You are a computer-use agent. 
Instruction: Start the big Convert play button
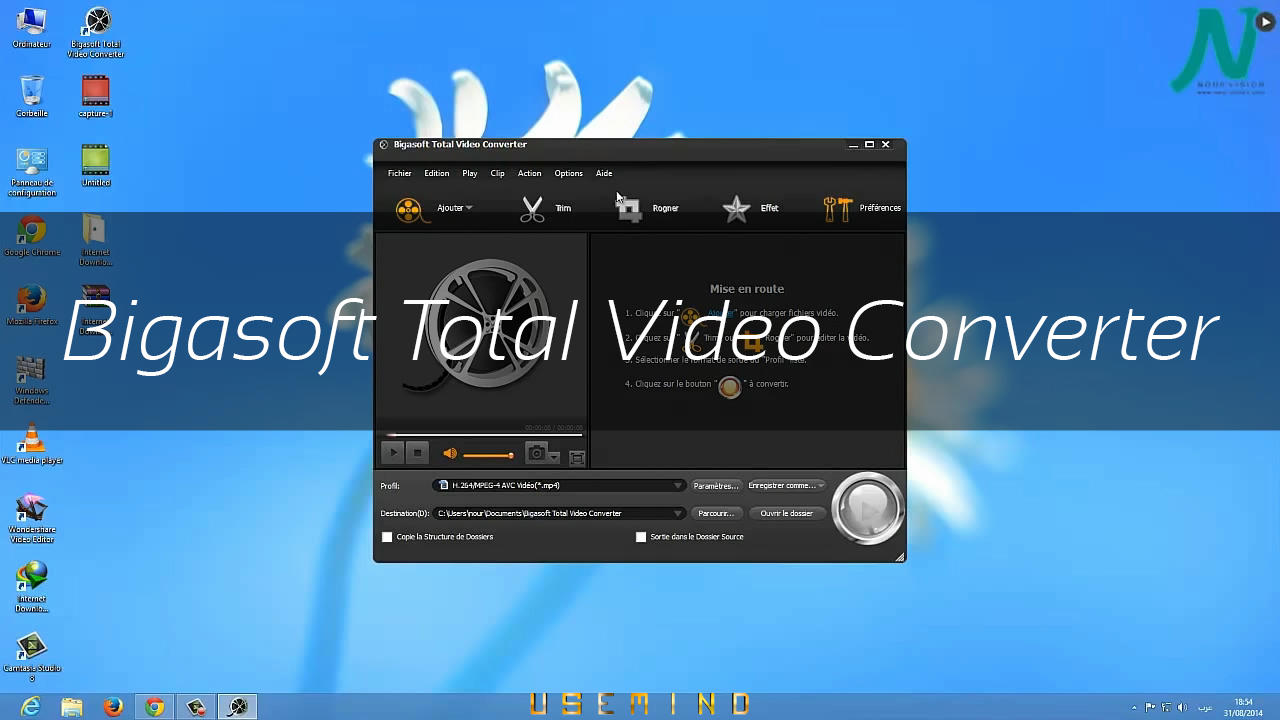pos(868,510)
